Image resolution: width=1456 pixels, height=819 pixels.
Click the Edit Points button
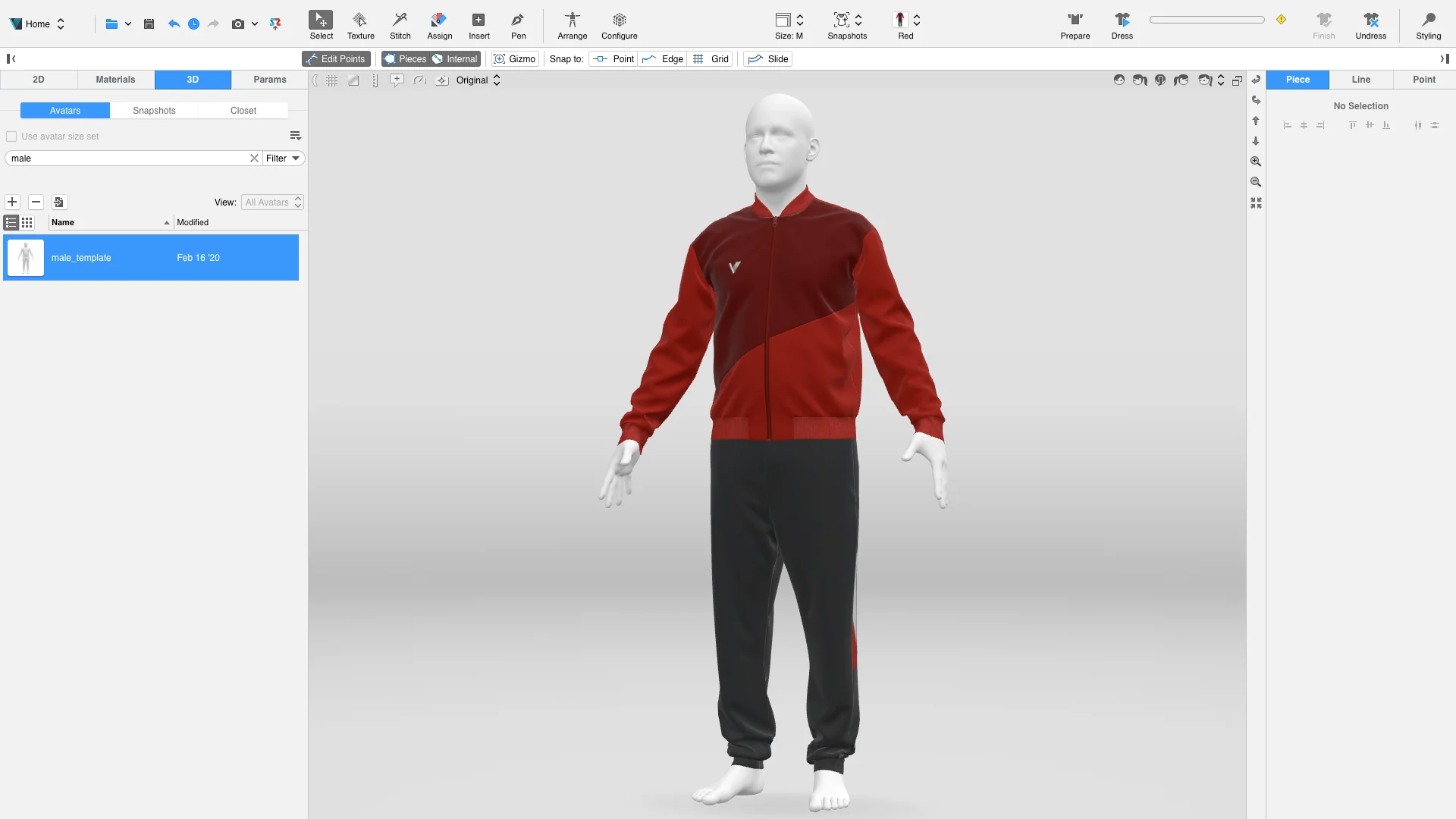[x=336, y=59]
